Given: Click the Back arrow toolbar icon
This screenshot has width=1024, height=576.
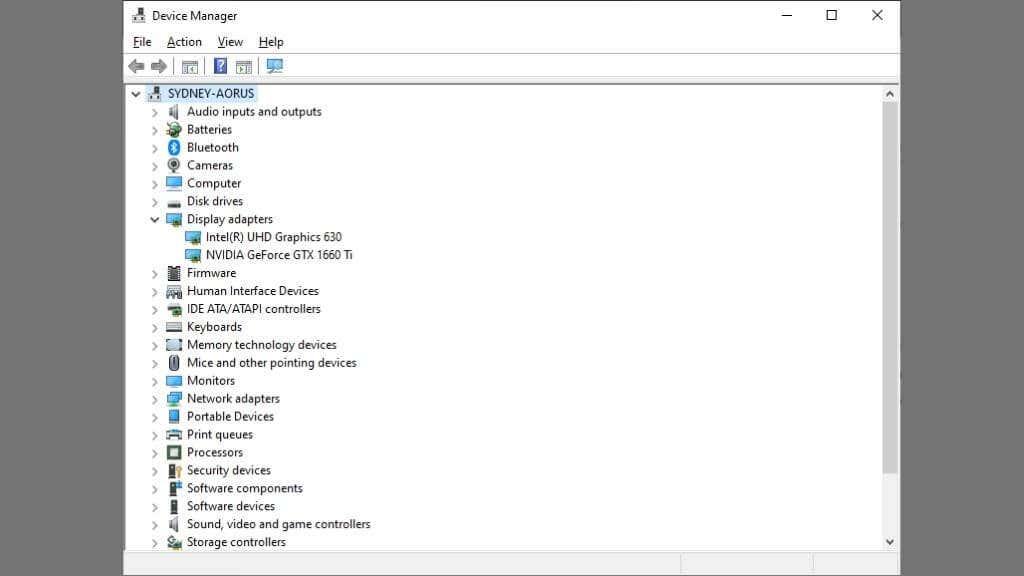Looking at the screenshot, I should click(x=136, y=66).
